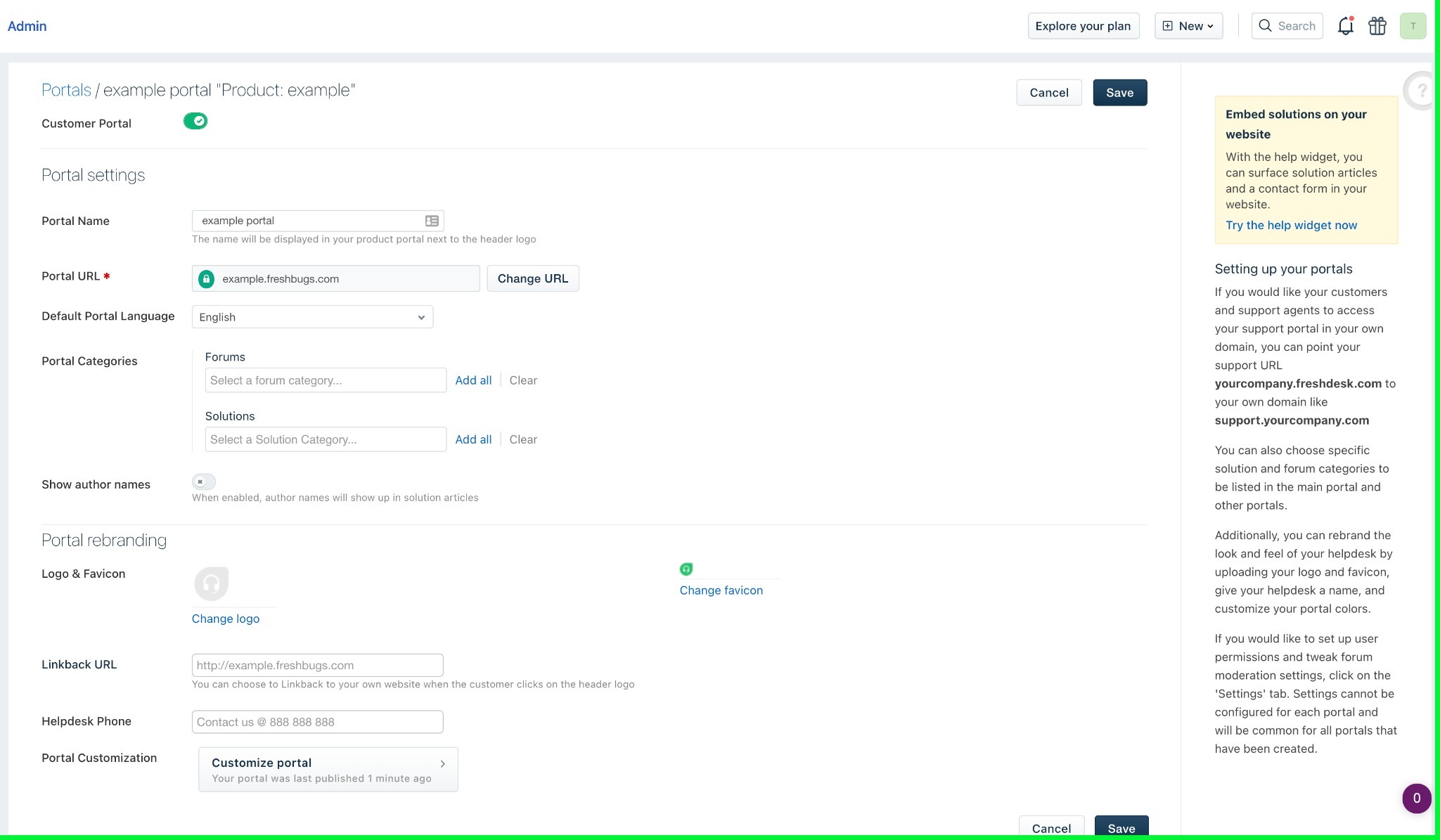Image resolution: width=1440 pixels, height=840 pixels.
Task: Toggle the Customer Portal switch off
Action: click(x=195, y=122)
